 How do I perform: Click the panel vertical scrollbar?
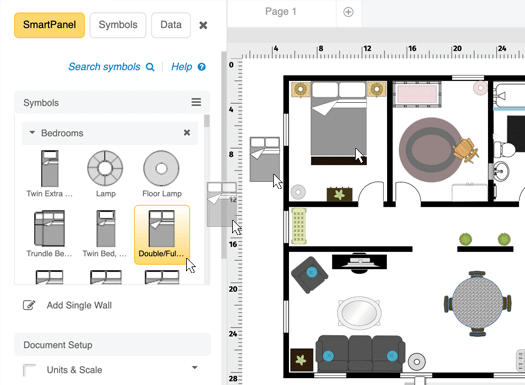224,155
